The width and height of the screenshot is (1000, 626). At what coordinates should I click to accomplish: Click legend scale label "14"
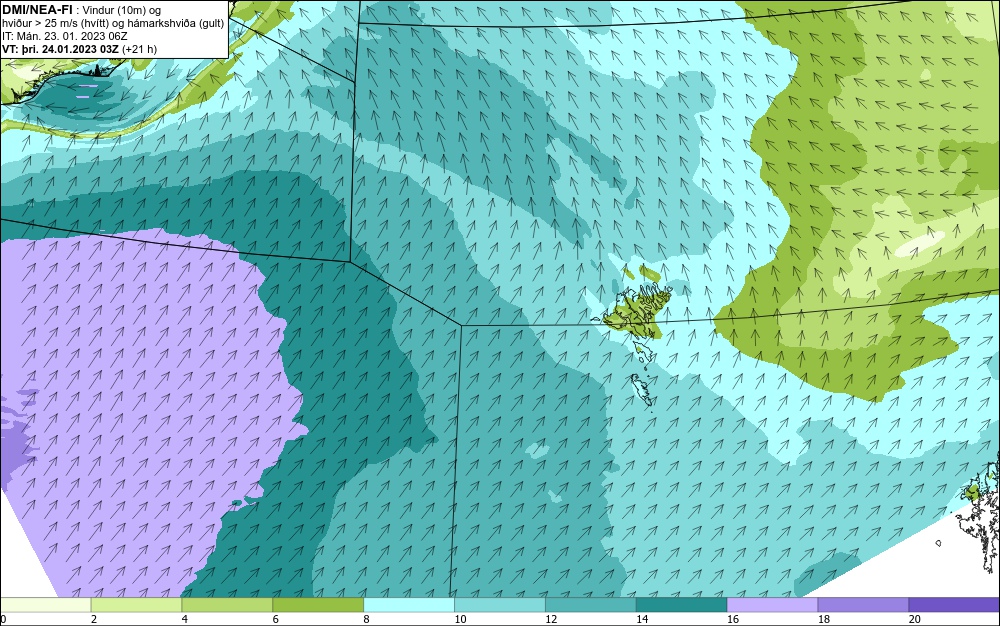coord(642,619)
